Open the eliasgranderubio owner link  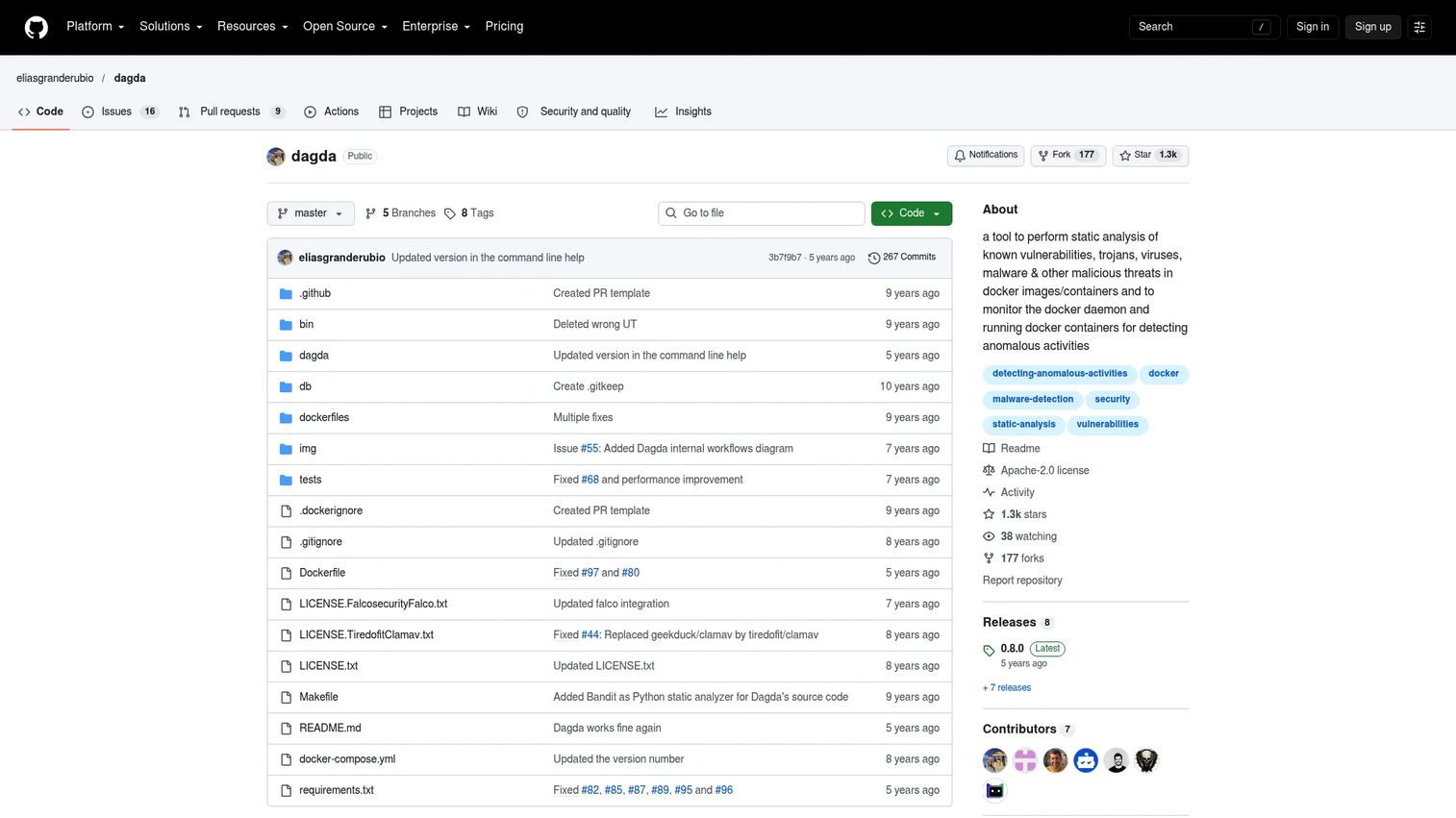(55, 79)
